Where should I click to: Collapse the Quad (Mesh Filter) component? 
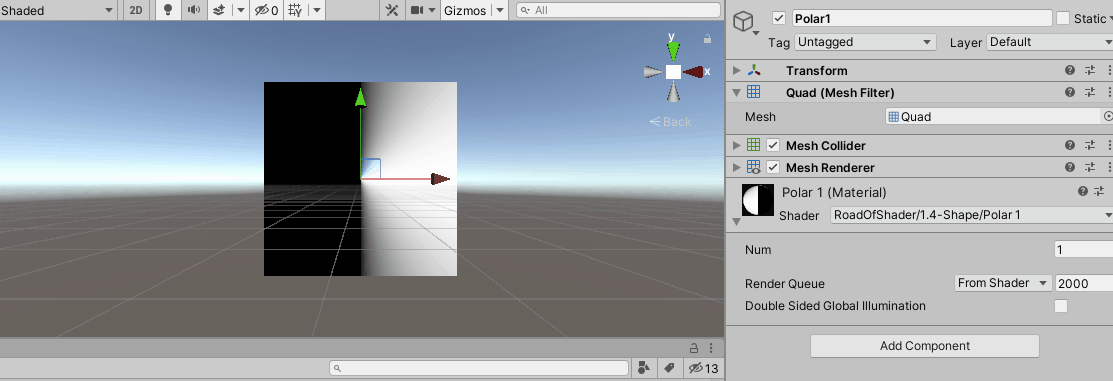736,92
